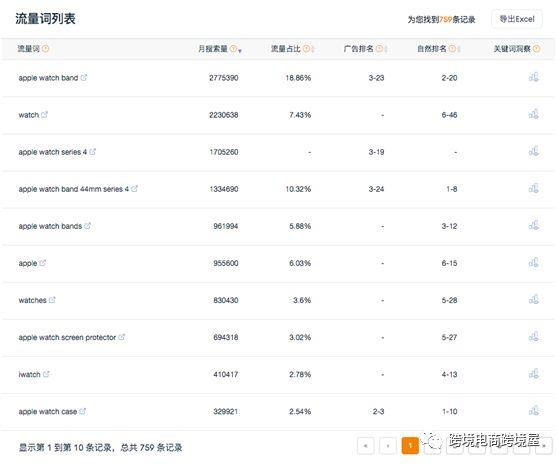The image size is (557, 465).
Task: Click help icon beside 关键词洞察 column header
Action: click(x=537, y=49)
